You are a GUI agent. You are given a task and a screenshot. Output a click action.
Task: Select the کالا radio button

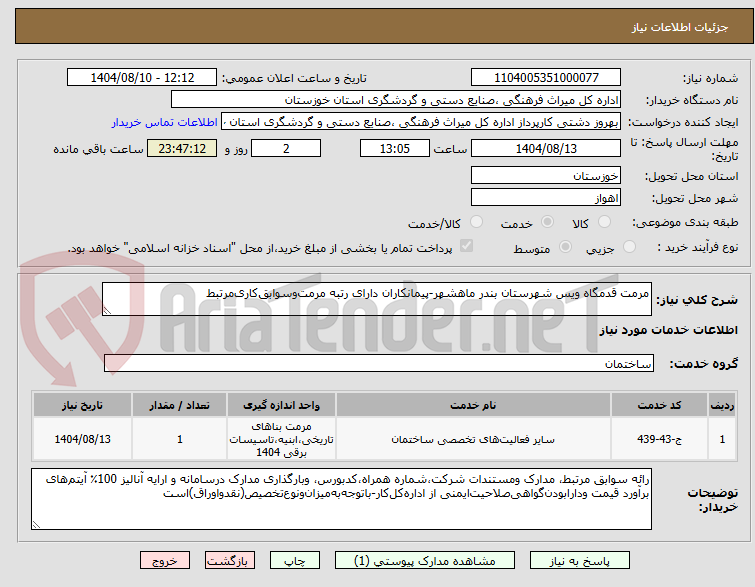point(604,222)
